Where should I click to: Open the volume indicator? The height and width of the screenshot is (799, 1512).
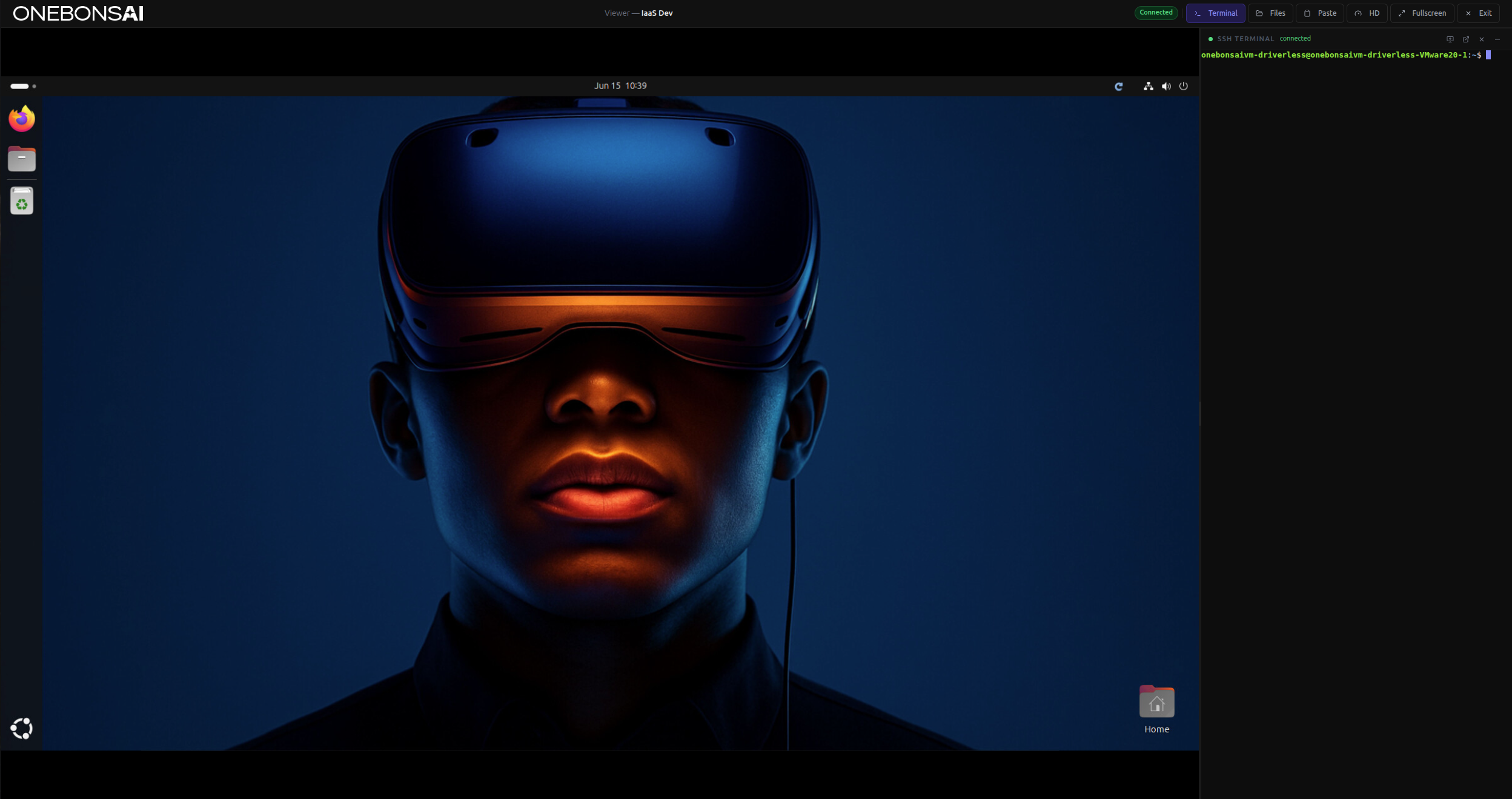[x=1166, y=87]
